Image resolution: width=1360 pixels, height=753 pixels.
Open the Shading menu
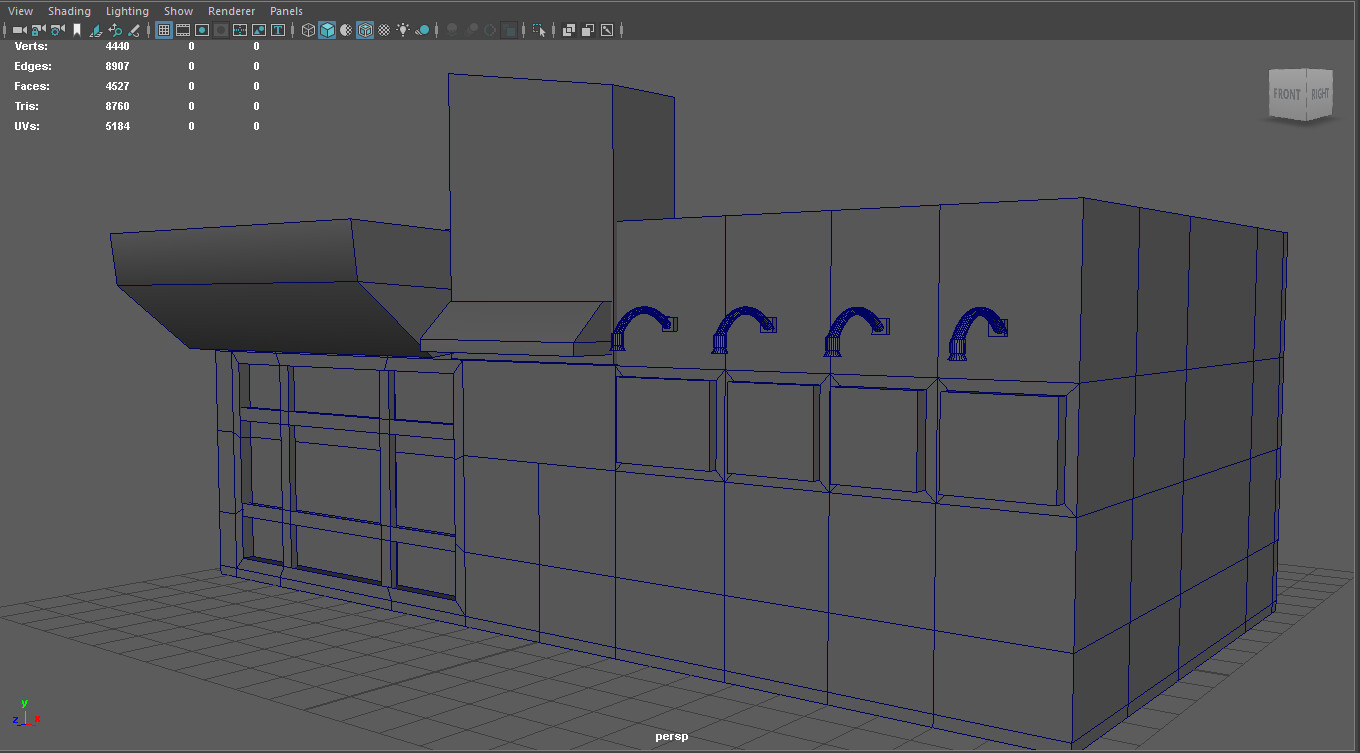[x=69, y=11]
